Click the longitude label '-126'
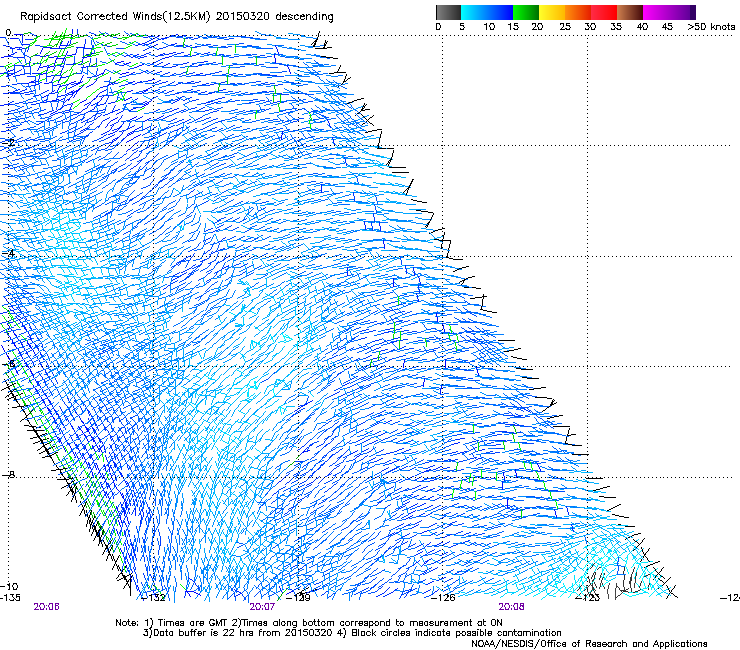The width and height of the screenshot is (740, 650). [443, 598]
